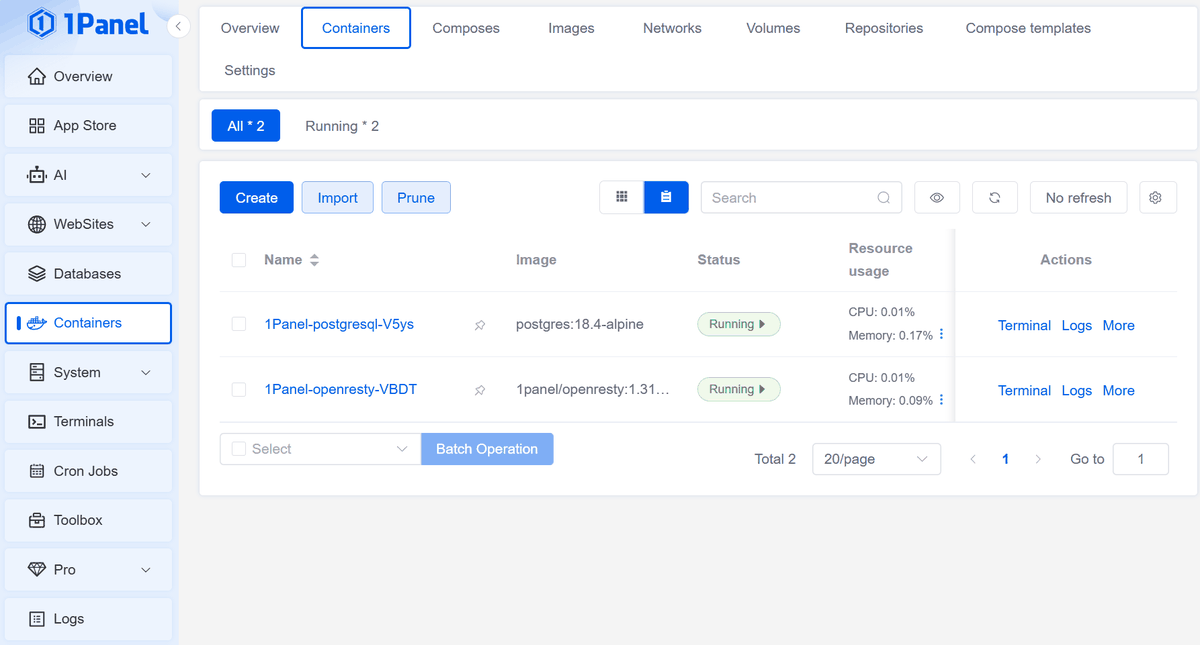The image size is (1200, 645).
Task: Click the Create button
Action: click(x=257, y=198)
